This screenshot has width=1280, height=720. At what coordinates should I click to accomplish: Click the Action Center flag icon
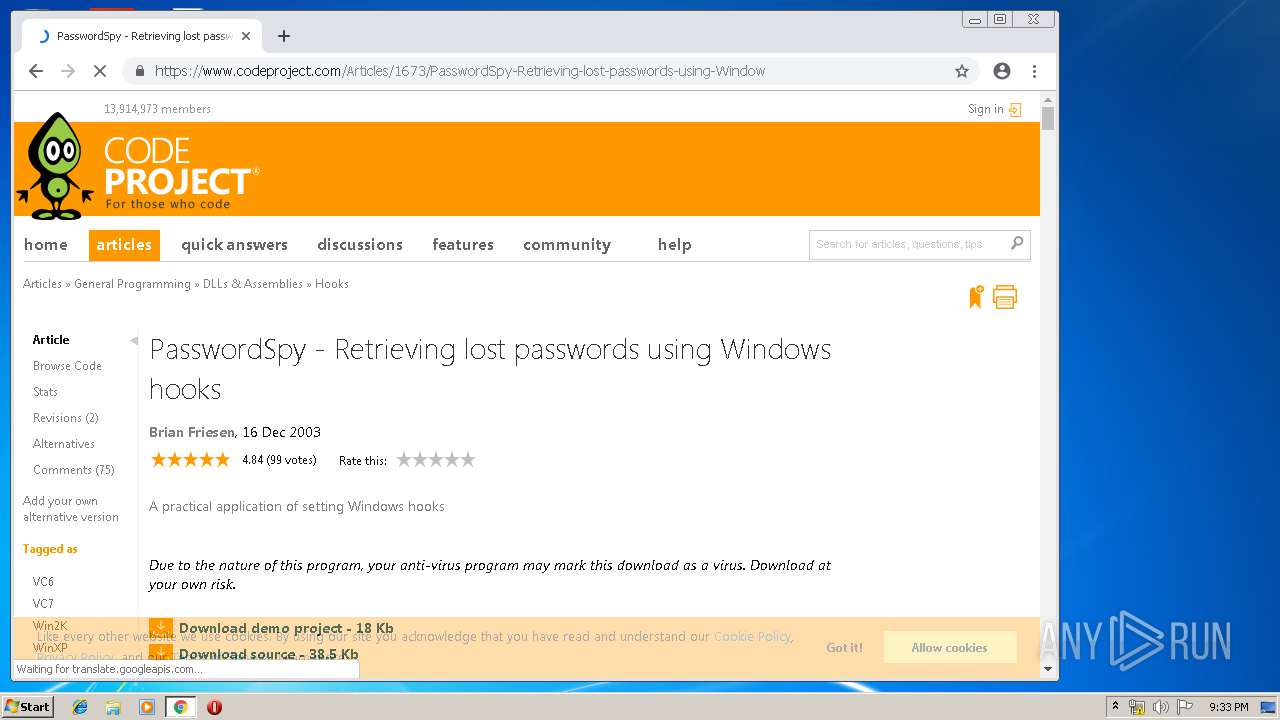click(x=1184, y=707)
